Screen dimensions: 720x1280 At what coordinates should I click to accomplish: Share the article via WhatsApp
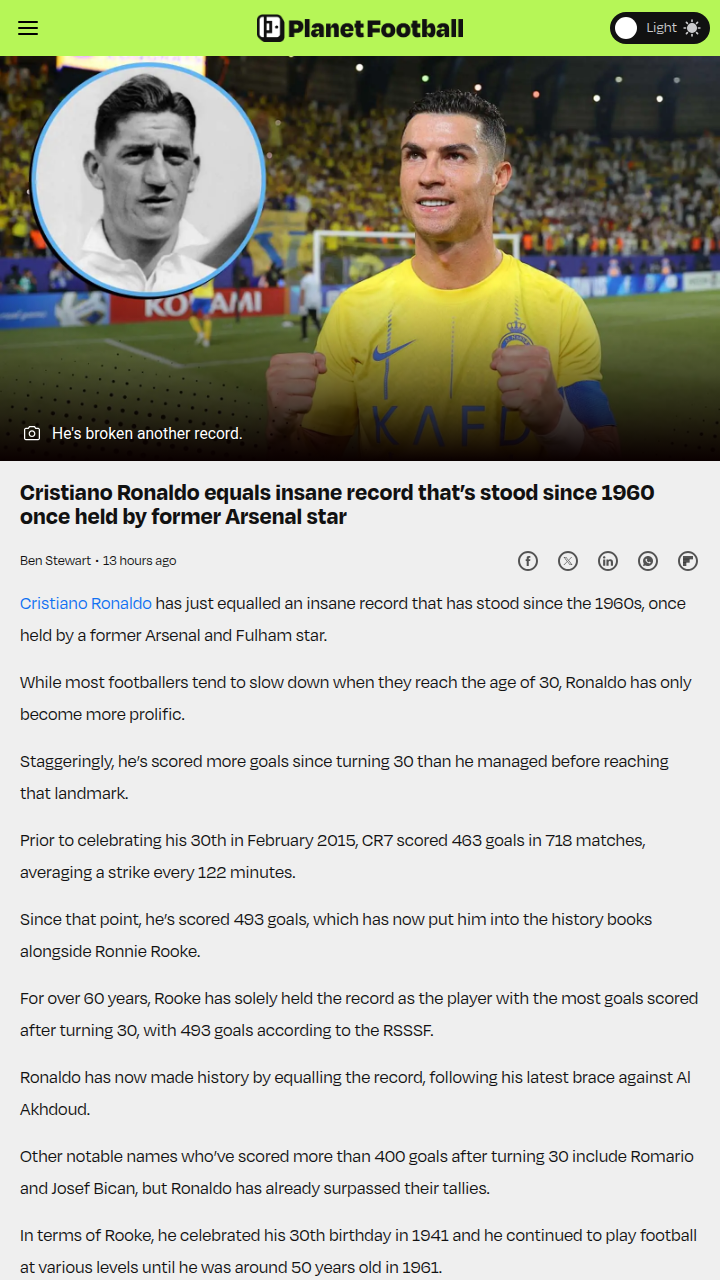click(648, 561)
